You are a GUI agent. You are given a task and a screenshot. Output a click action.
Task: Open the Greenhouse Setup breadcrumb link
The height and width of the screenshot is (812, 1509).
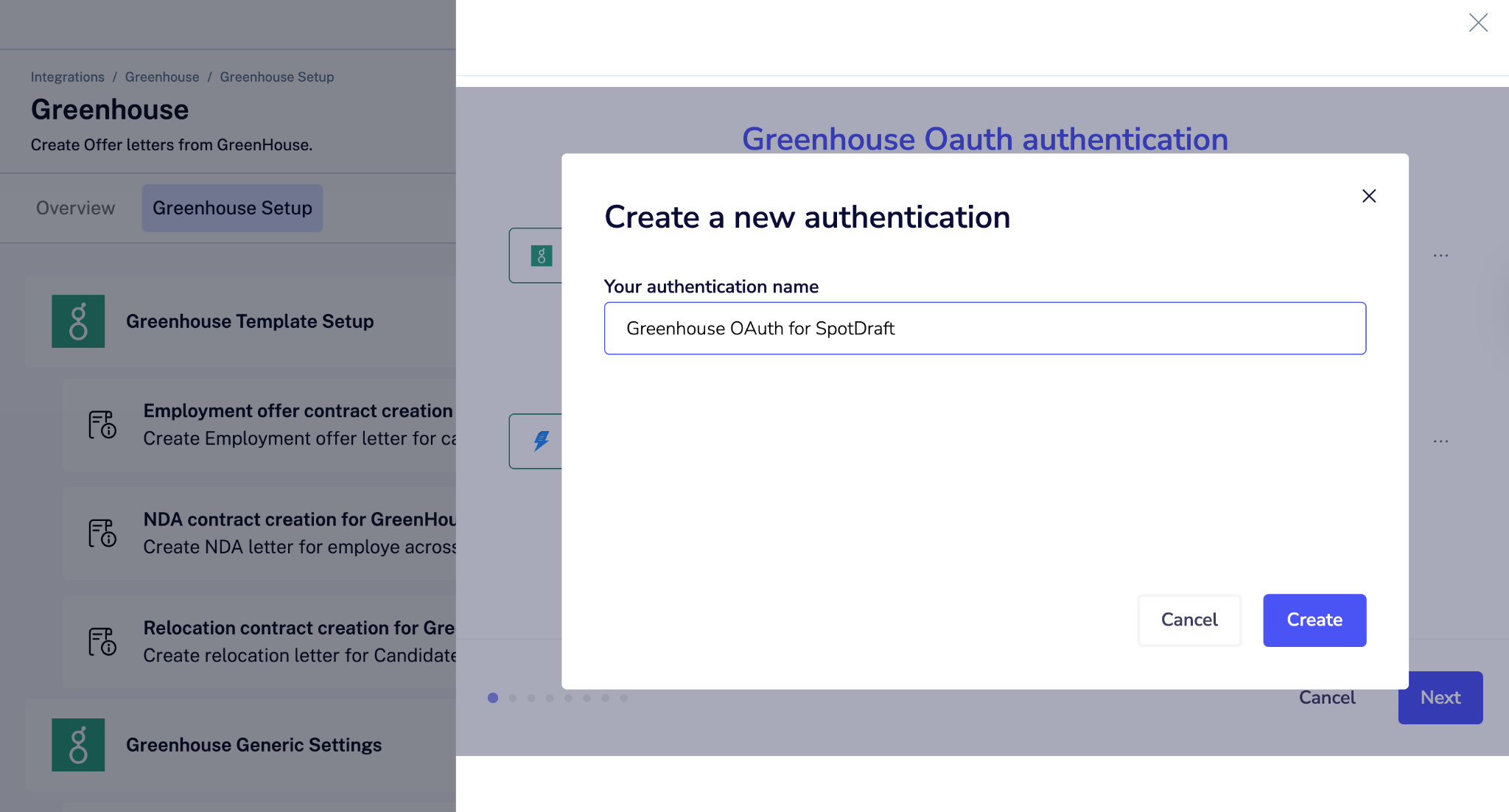276,77
